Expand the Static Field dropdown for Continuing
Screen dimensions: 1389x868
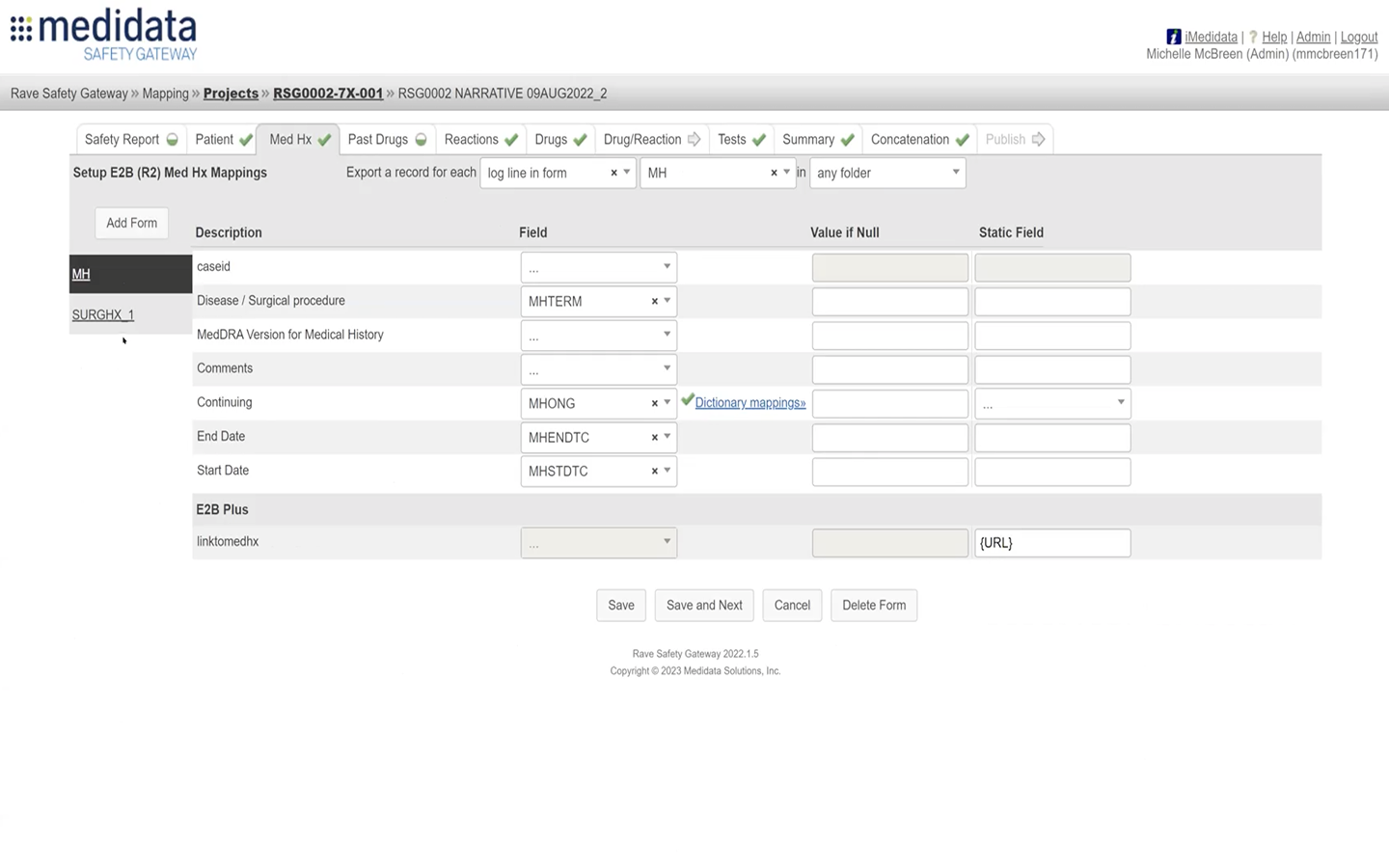pos(1120,403)
